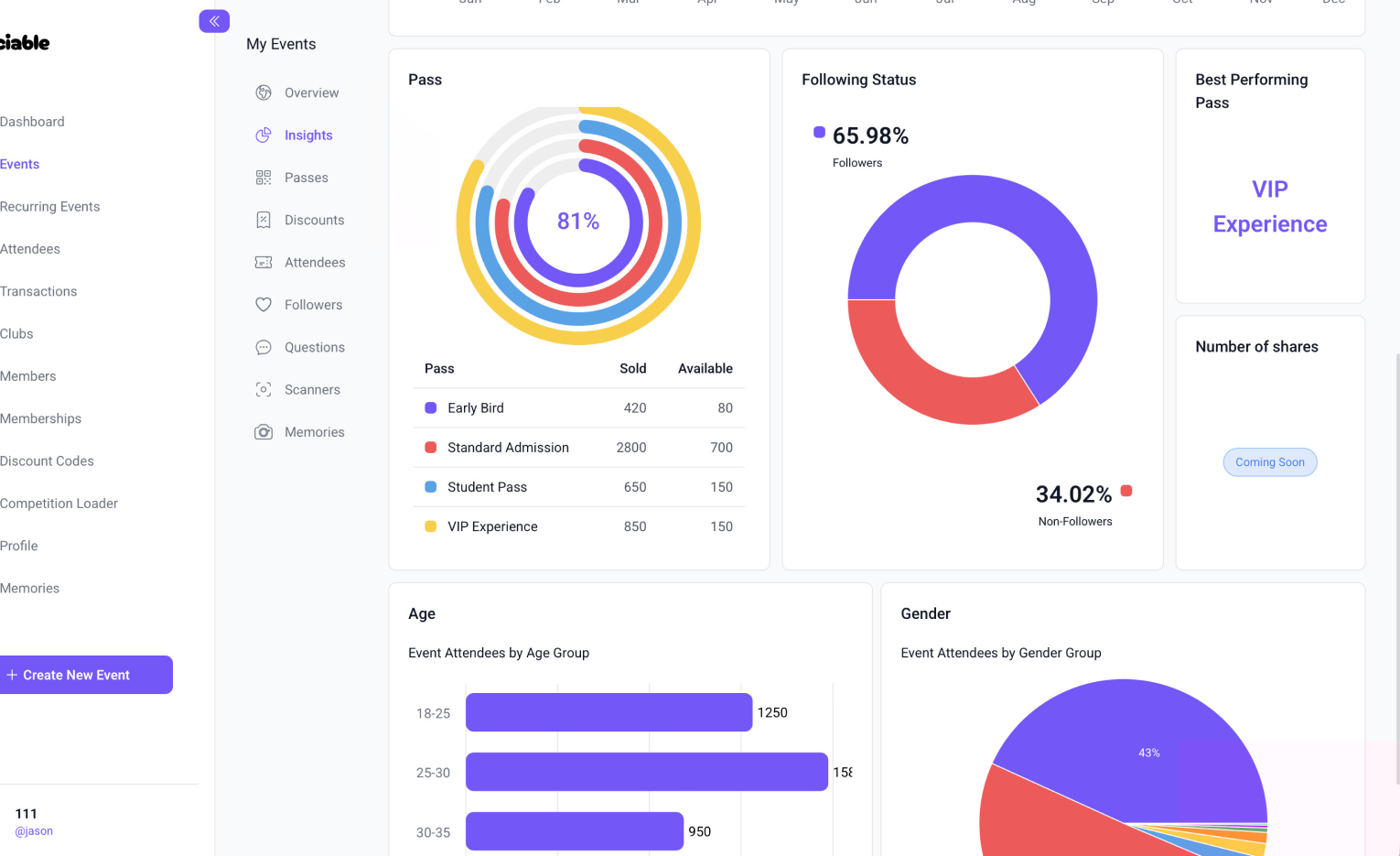Image resolution: width=1400 pixels, height=856 pixels.
Task: Click the Questions chat bubble icon
Action: point(264,347)
